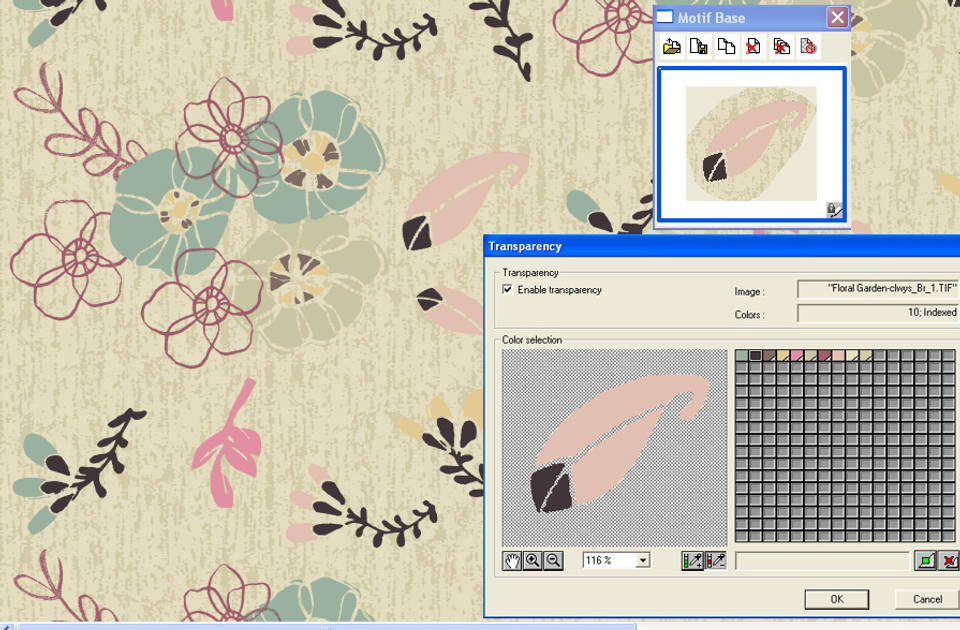The width and height of the screenshot is (960, 630).
Task: Delete all motifs in Motif Base
Action: point(782,46)
